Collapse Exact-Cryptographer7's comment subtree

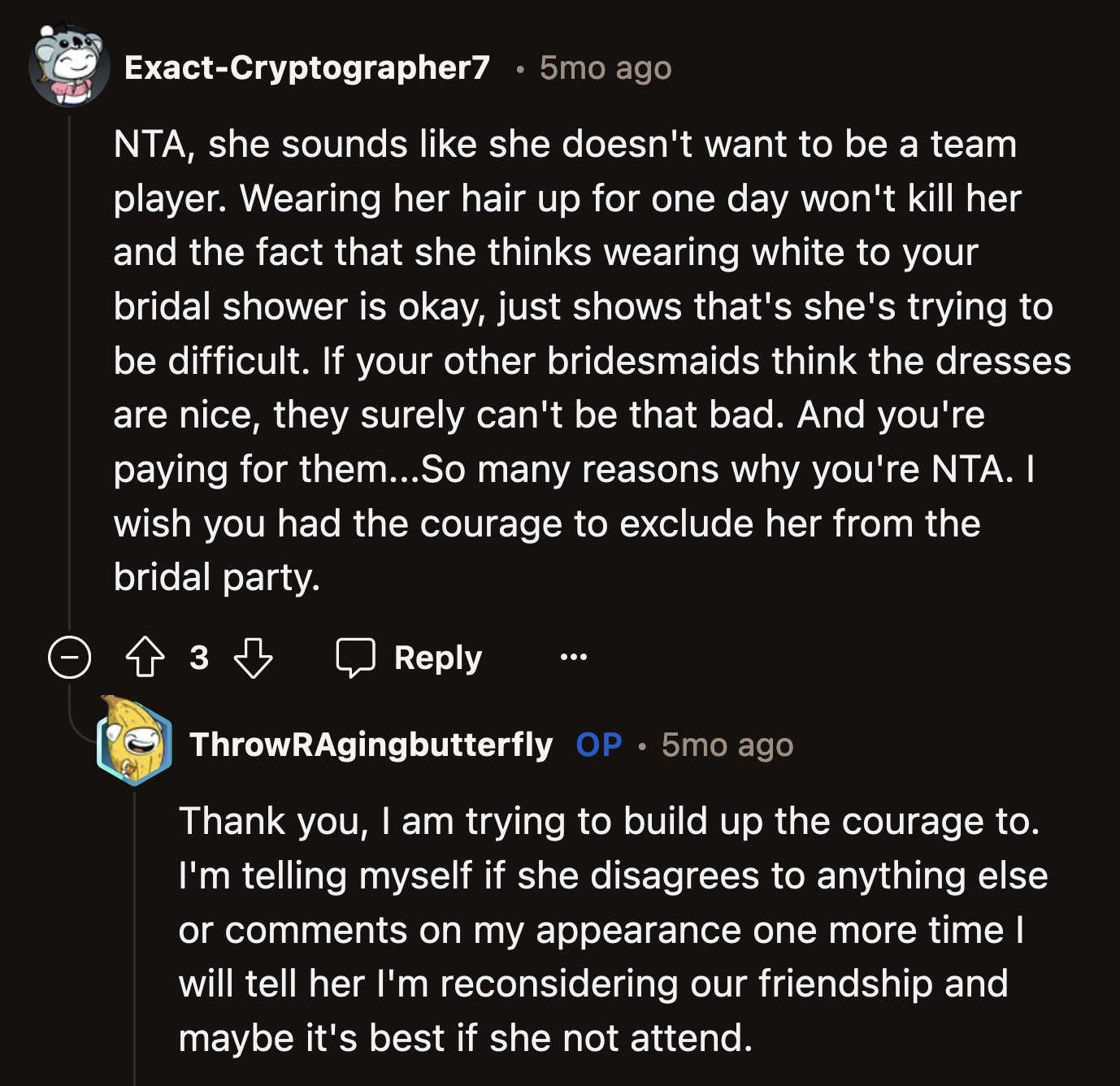[67, 658]
